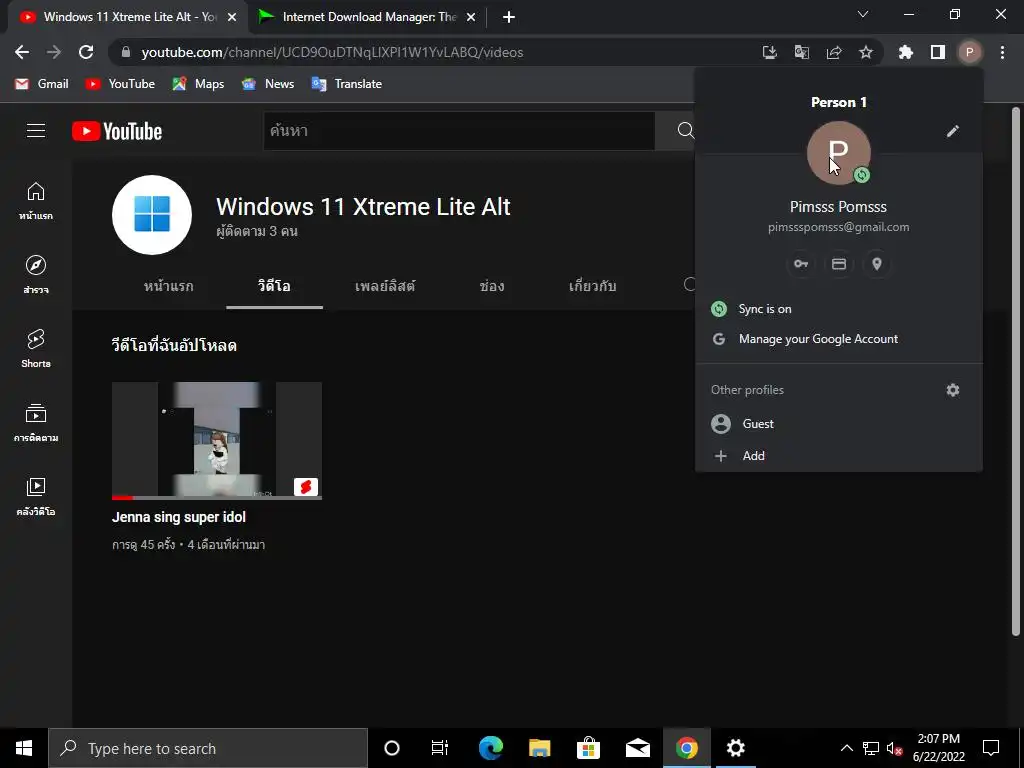Open Explore compass in YouTube sidebar
The height and width of the screenshot is (768, 1024).
point(36,274)
